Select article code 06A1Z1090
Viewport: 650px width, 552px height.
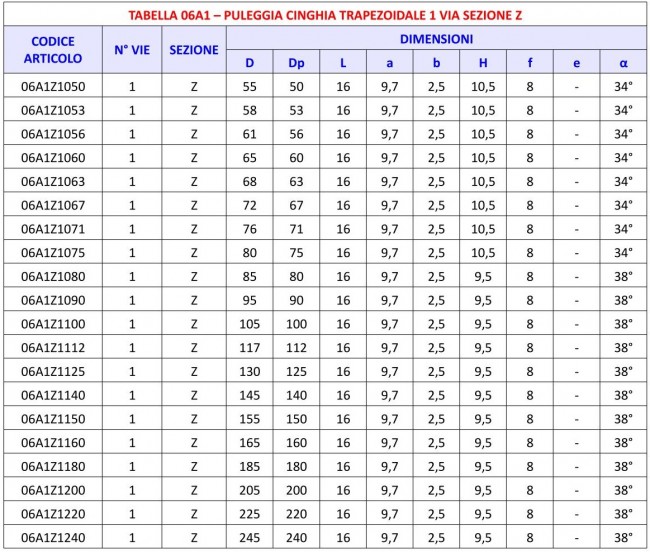(x=53, y=300)
